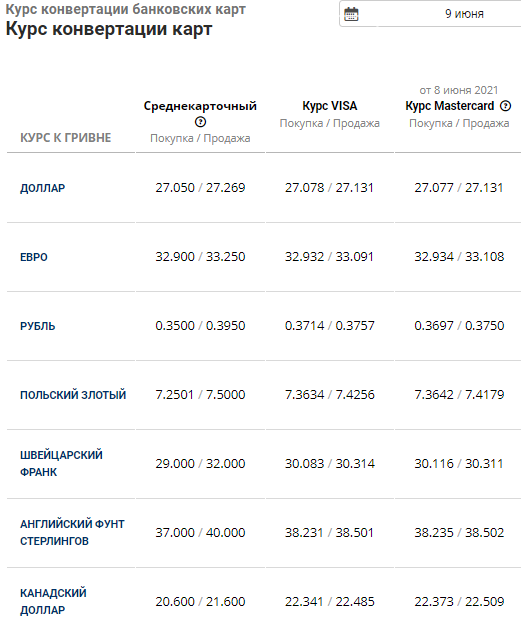
Task: Click the КАНАДСКИЙ ДОЛЛАР currency link
Action: [53, 601]
